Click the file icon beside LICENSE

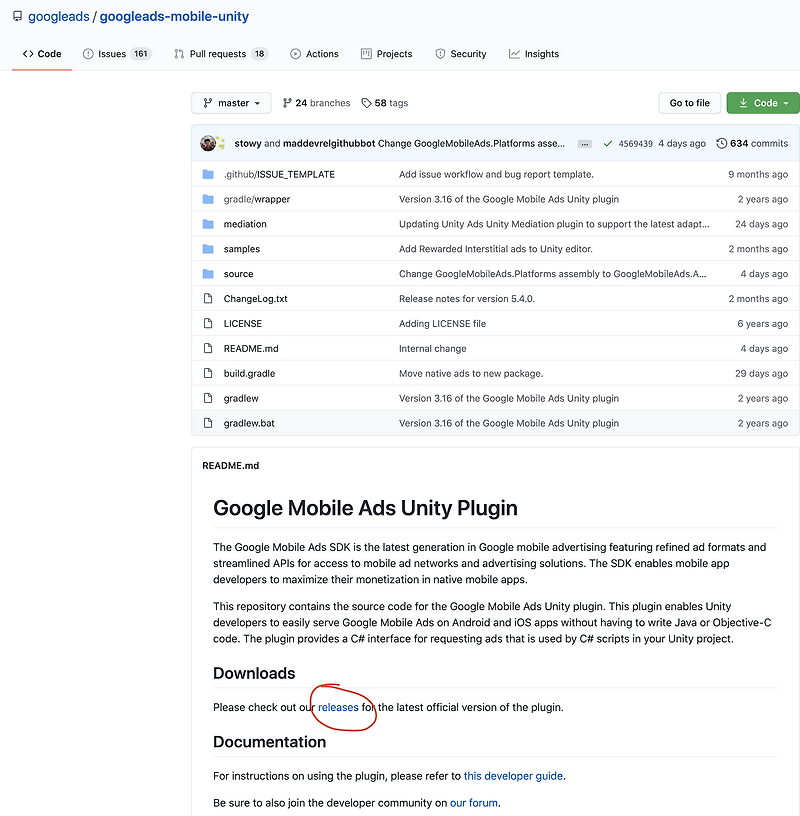[x=207, y=323]
